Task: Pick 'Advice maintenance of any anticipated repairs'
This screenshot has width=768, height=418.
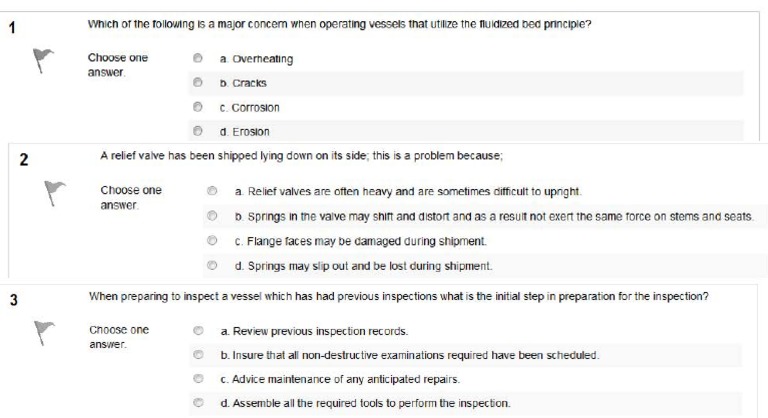Action: [198, 379]
